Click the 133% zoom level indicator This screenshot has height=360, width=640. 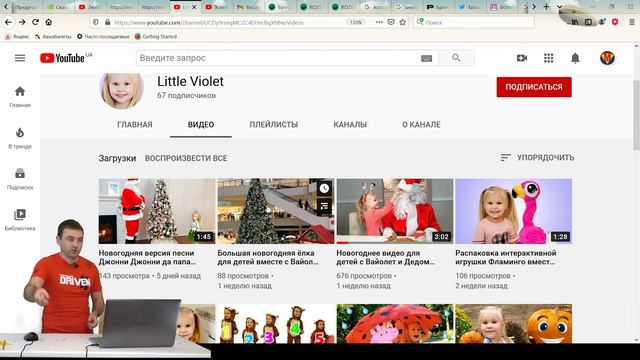click(356, 22)
